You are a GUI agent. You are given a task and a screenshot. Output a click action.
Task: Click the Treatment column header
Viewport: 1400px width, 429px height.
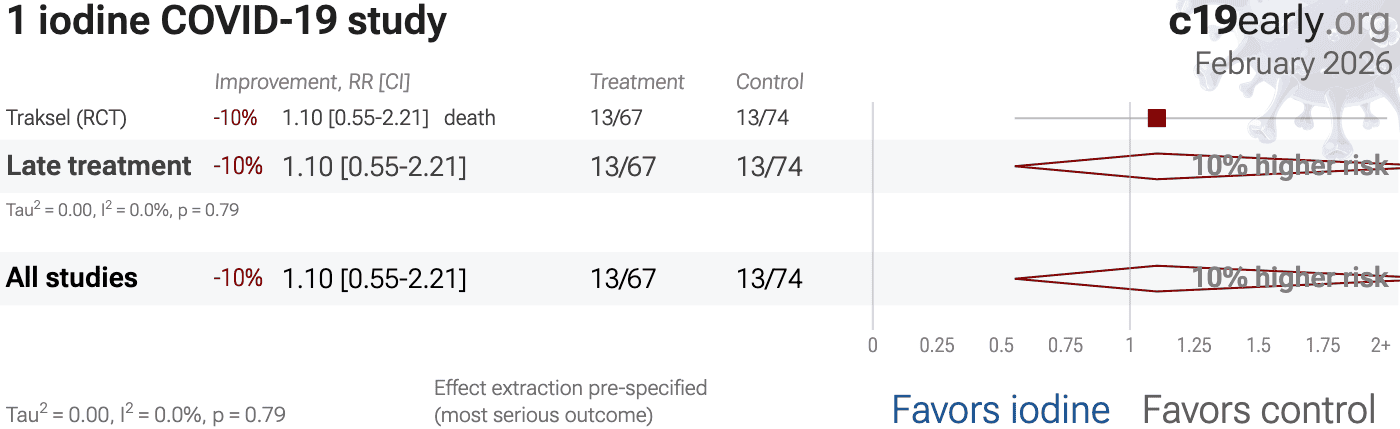point(637,82)
